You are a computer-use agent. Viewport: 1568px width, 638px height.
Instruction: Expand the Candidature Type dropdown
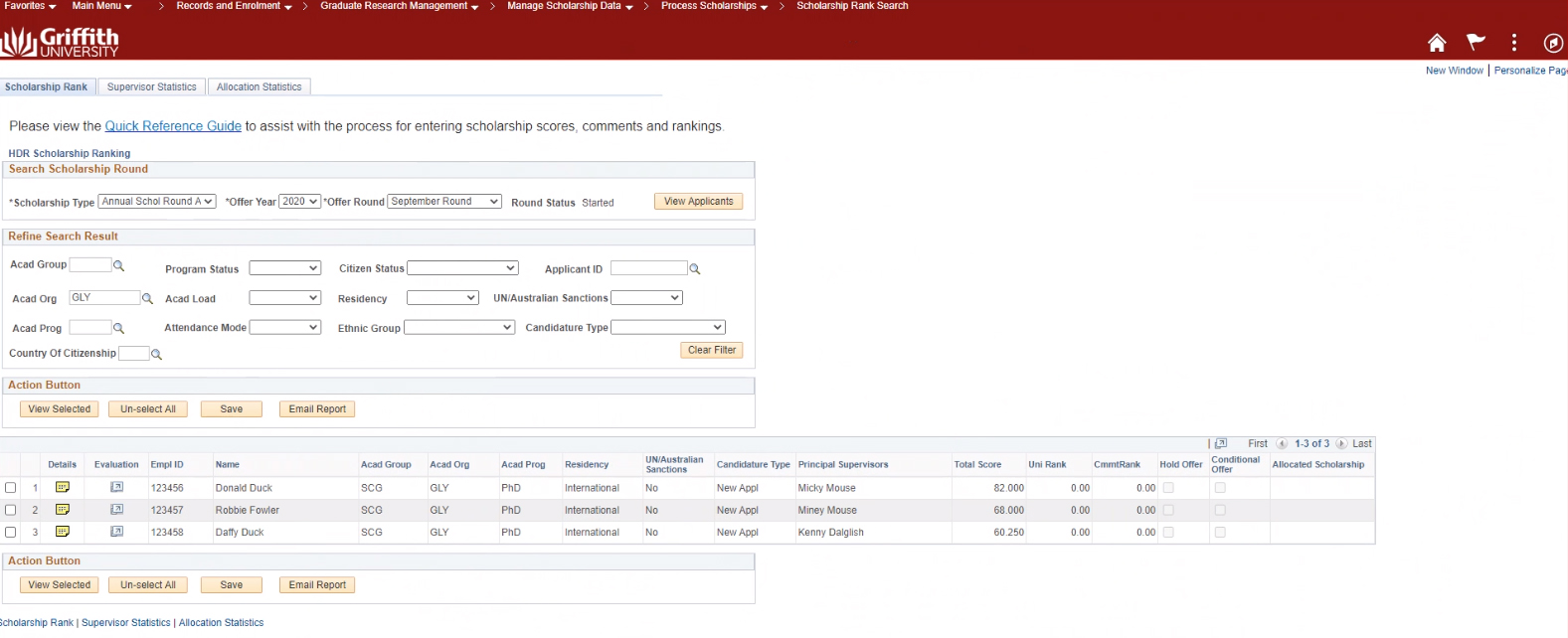pyautogui.click(x=667, y=327)
